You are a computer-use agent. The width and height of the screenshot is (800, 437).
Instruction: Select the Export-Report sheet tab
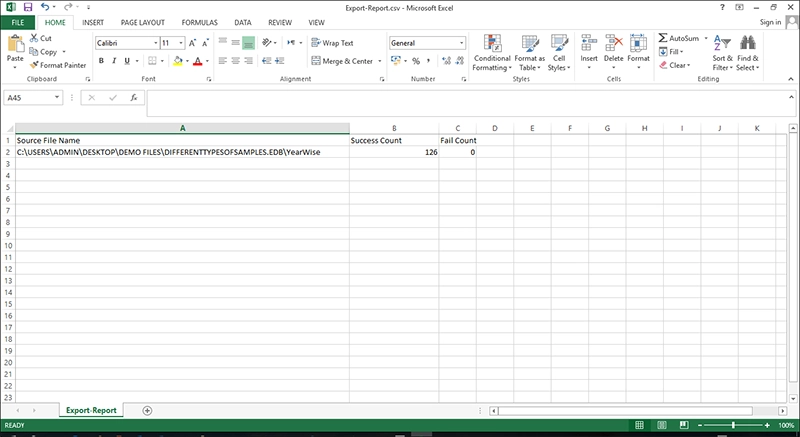pos(91,410)
